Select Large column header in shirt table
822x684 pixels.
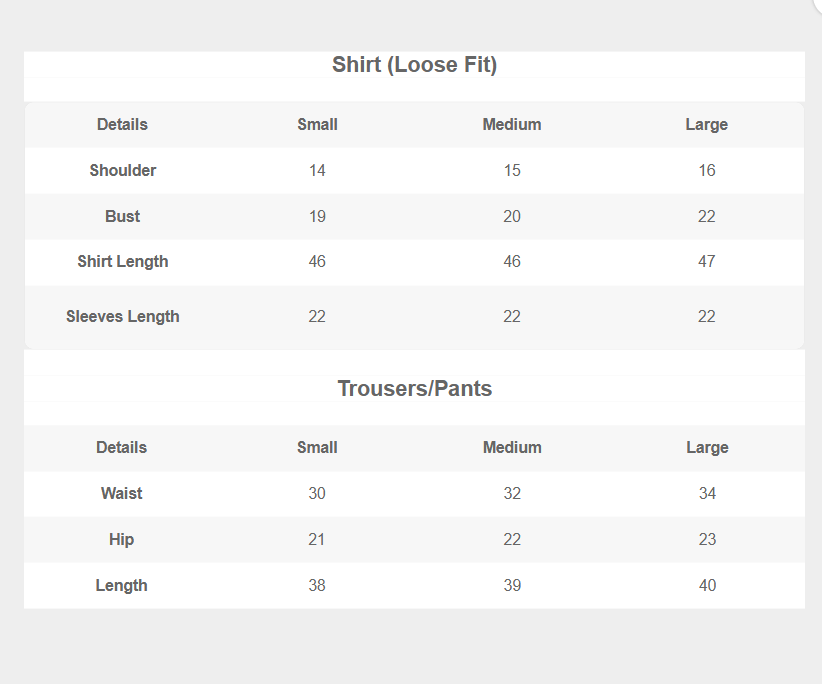click(x=706, y=125)
